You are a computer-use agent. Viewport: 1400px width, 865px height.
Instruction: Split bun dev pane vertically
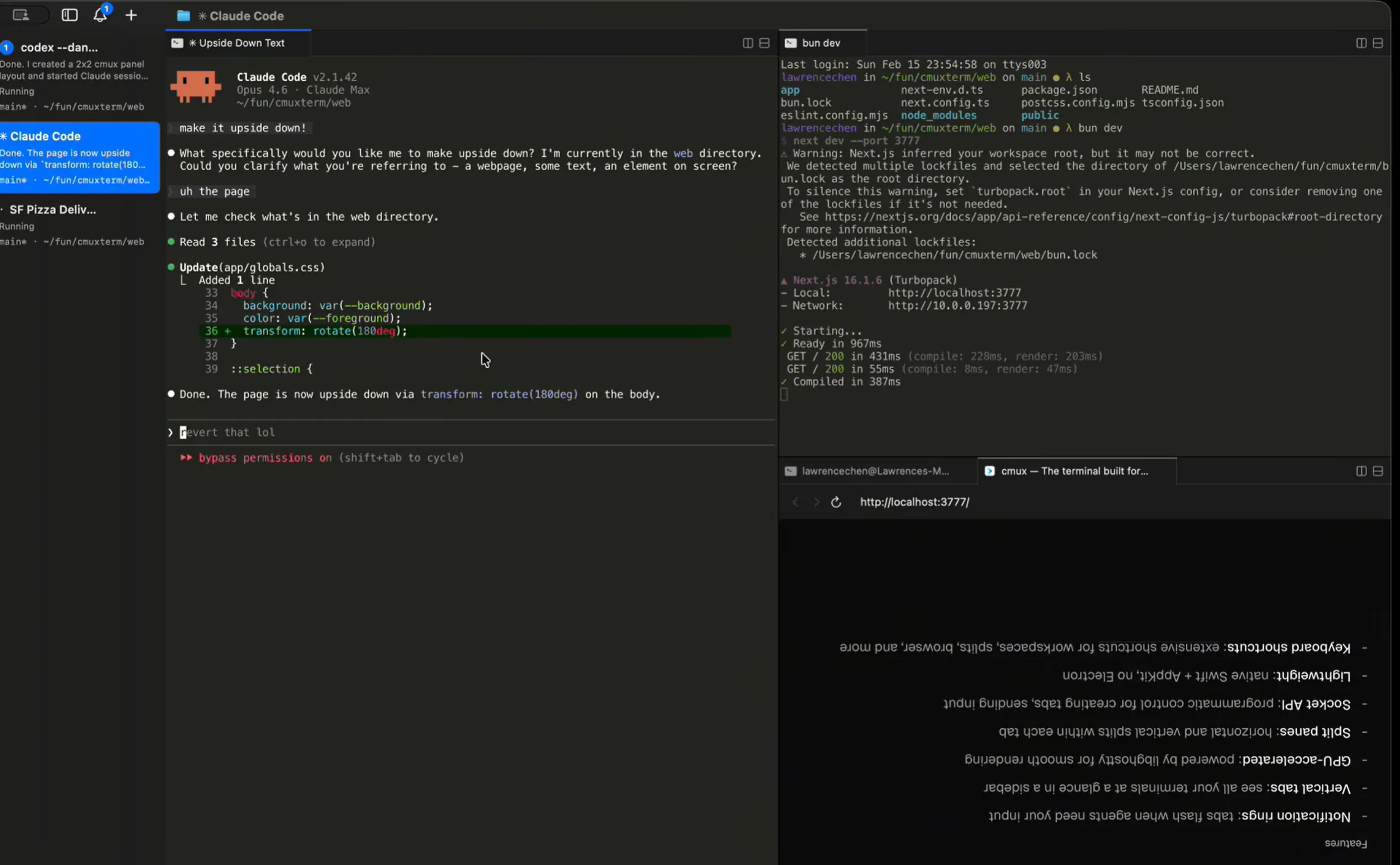tap(1361, 43)
